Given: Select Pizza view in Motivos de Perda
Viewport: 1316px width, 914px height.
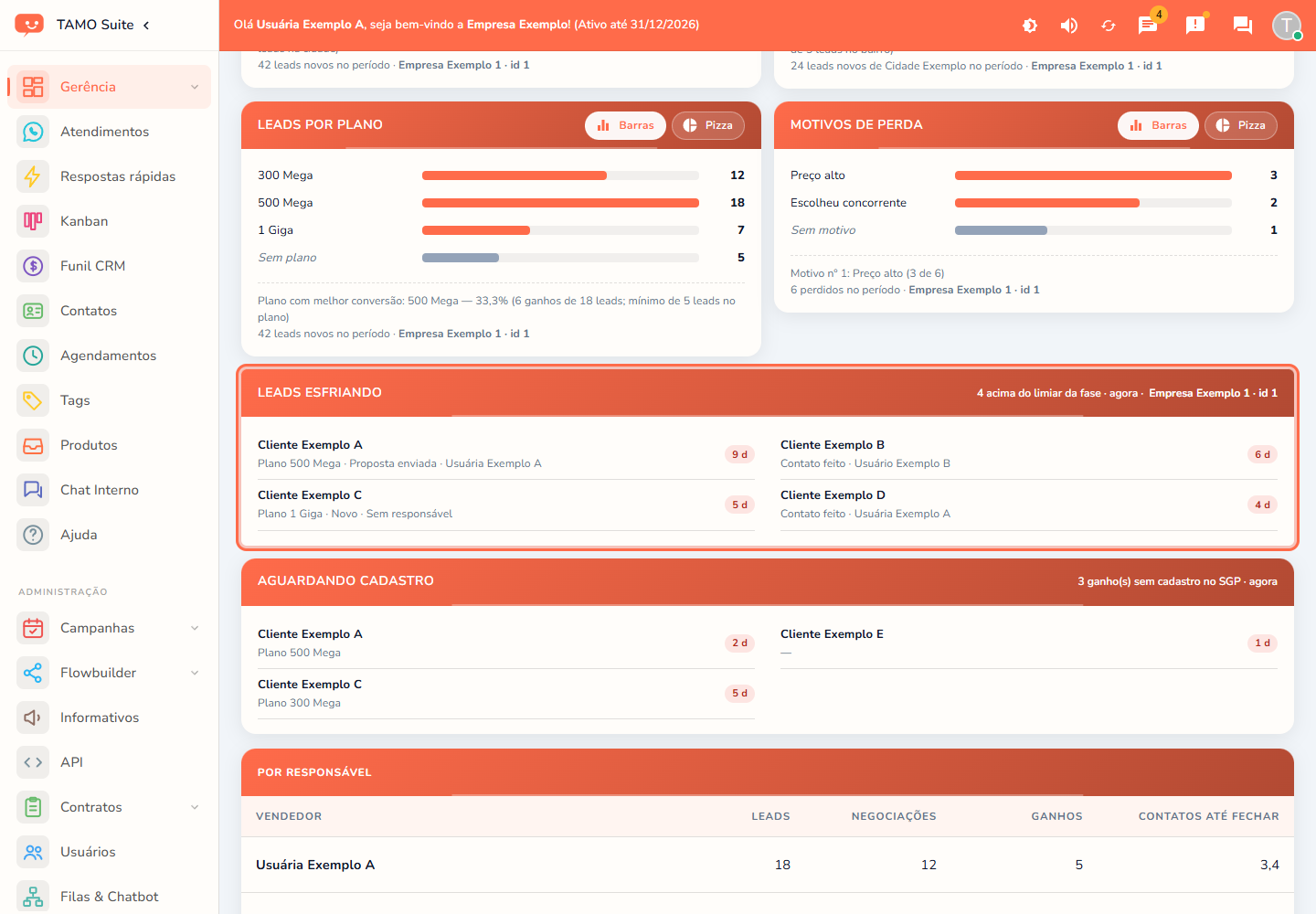Looking at the screenshot, I should coord(1241,125).
